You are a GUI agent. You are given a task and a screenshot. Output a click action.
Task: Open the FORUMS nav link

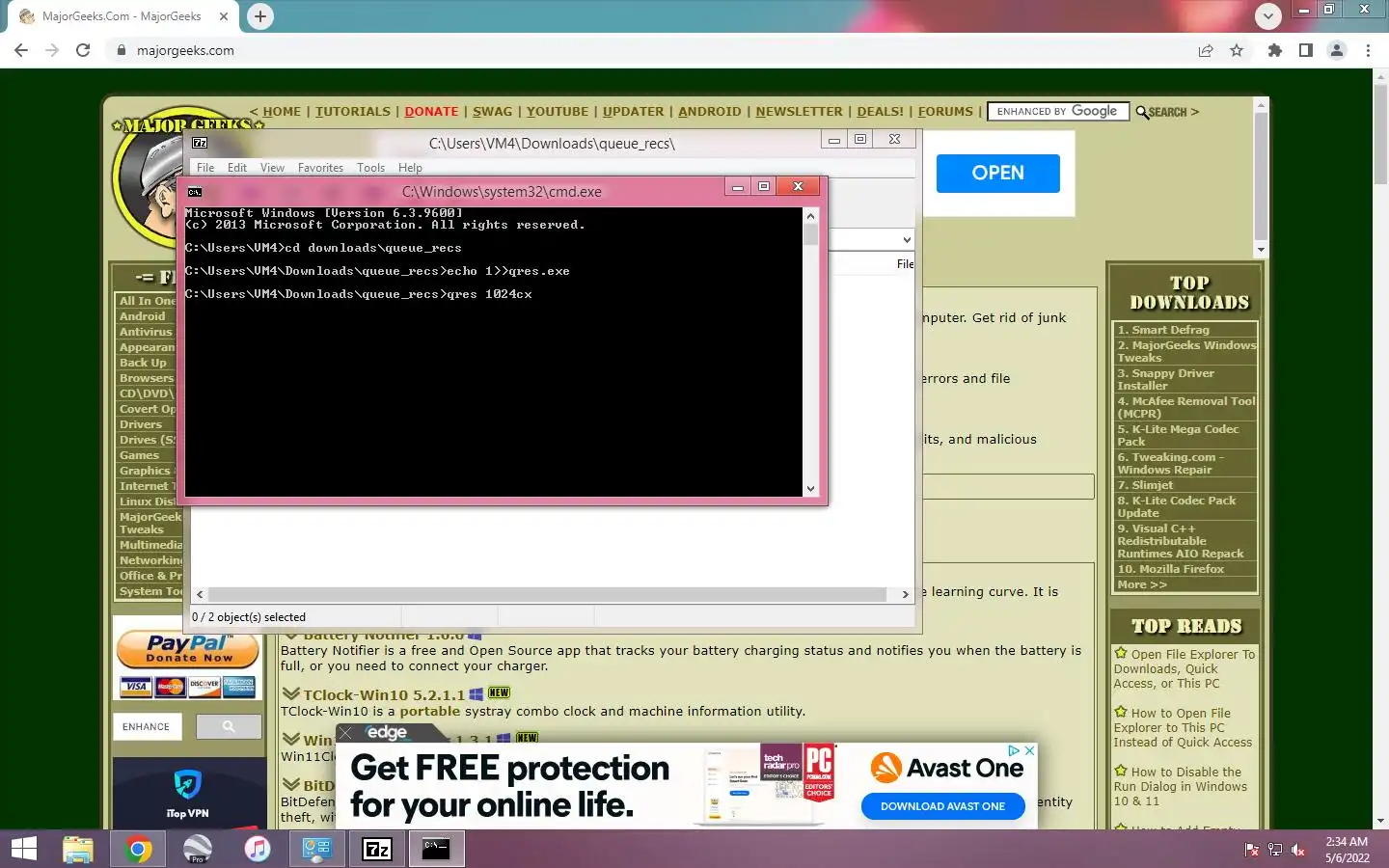(945, 112)
